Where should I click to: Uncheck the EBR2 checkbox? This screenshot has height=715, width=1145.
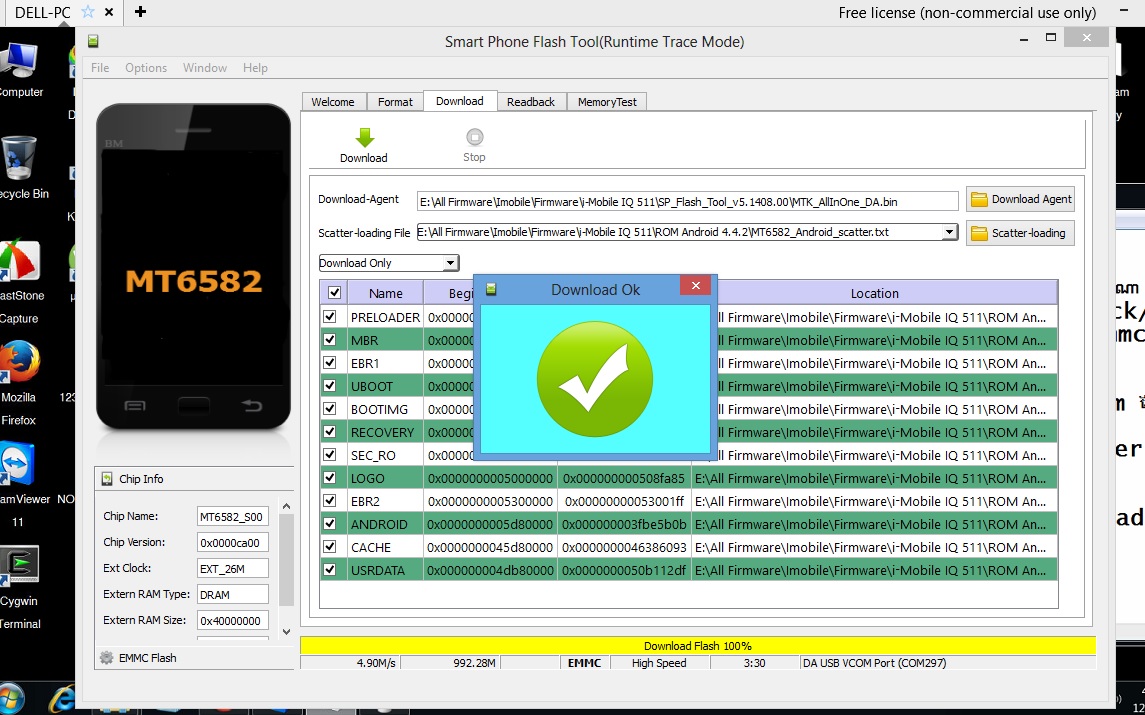point(330,501)
